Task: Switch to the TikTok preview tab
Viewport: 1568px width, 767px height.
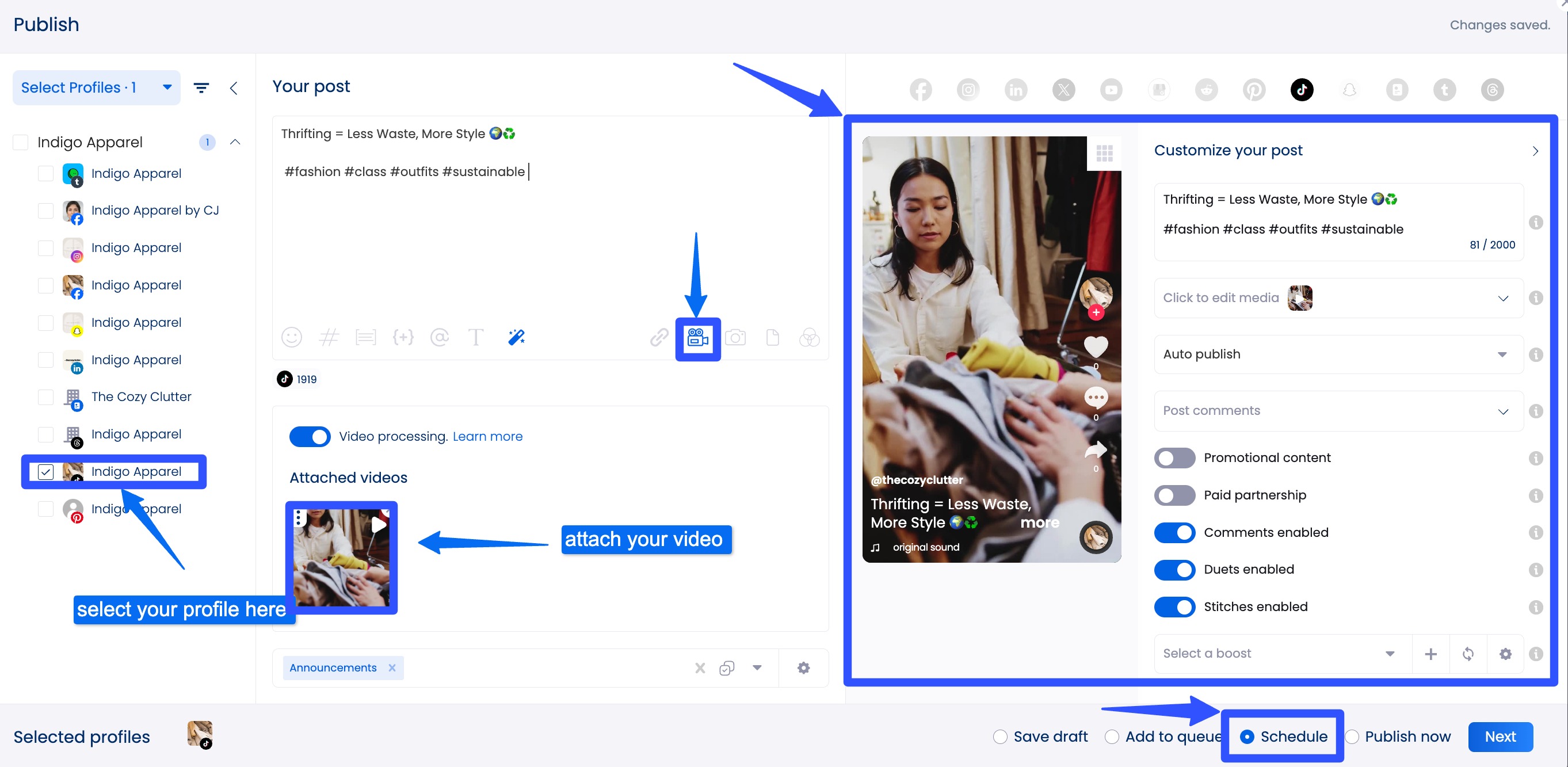Action: [1302, 90]
